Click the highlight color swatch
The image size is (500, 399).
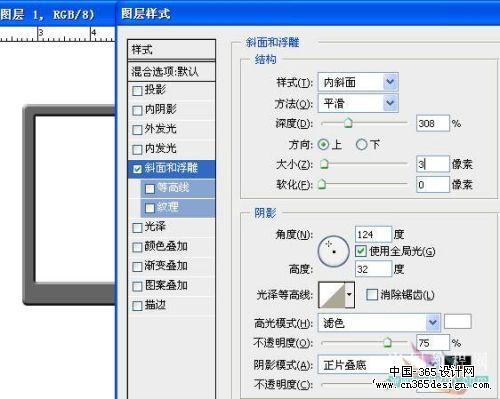457,322
